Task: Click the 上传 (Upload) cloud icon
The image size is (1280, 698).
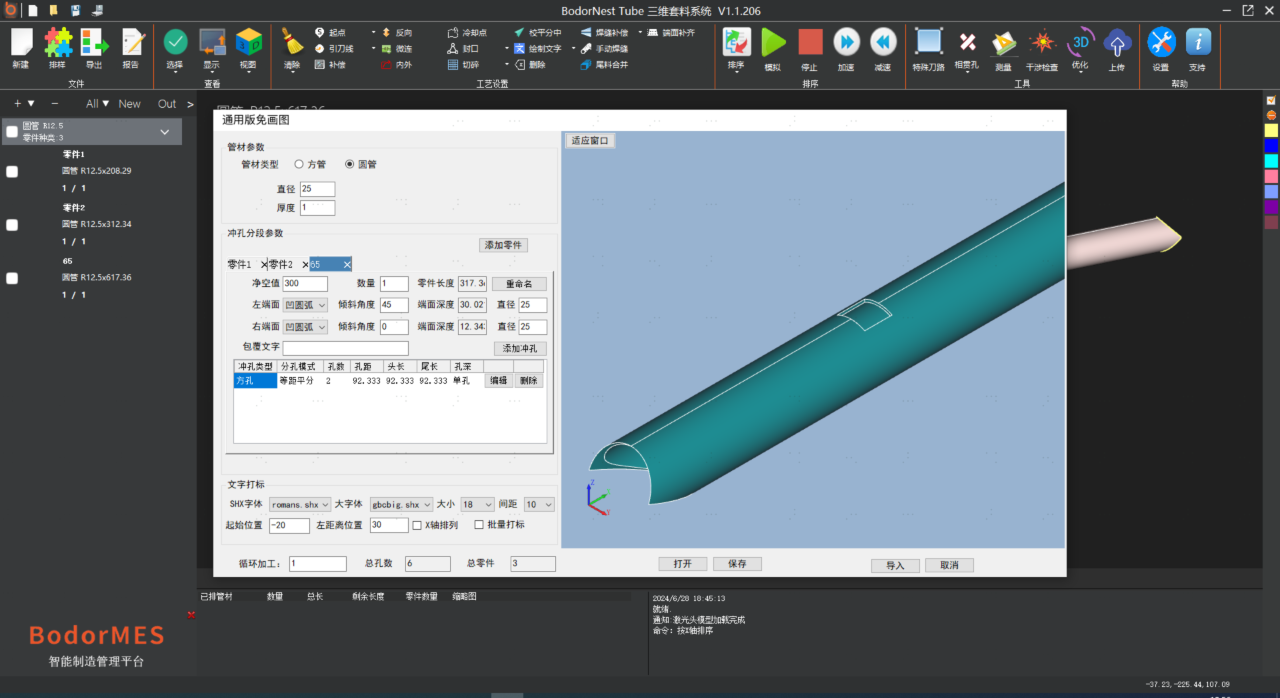Action: 1117,42
